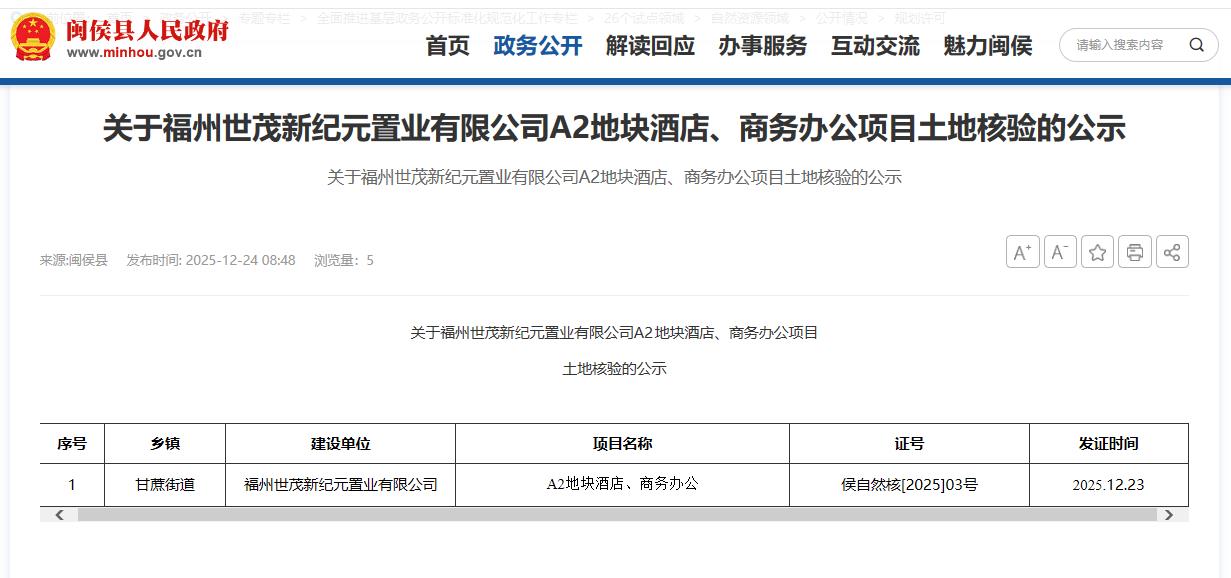Click 侯自然核[2025]03号 certificate cell
This screenshot has height=578, width=1231.
(x=909, y=485)
